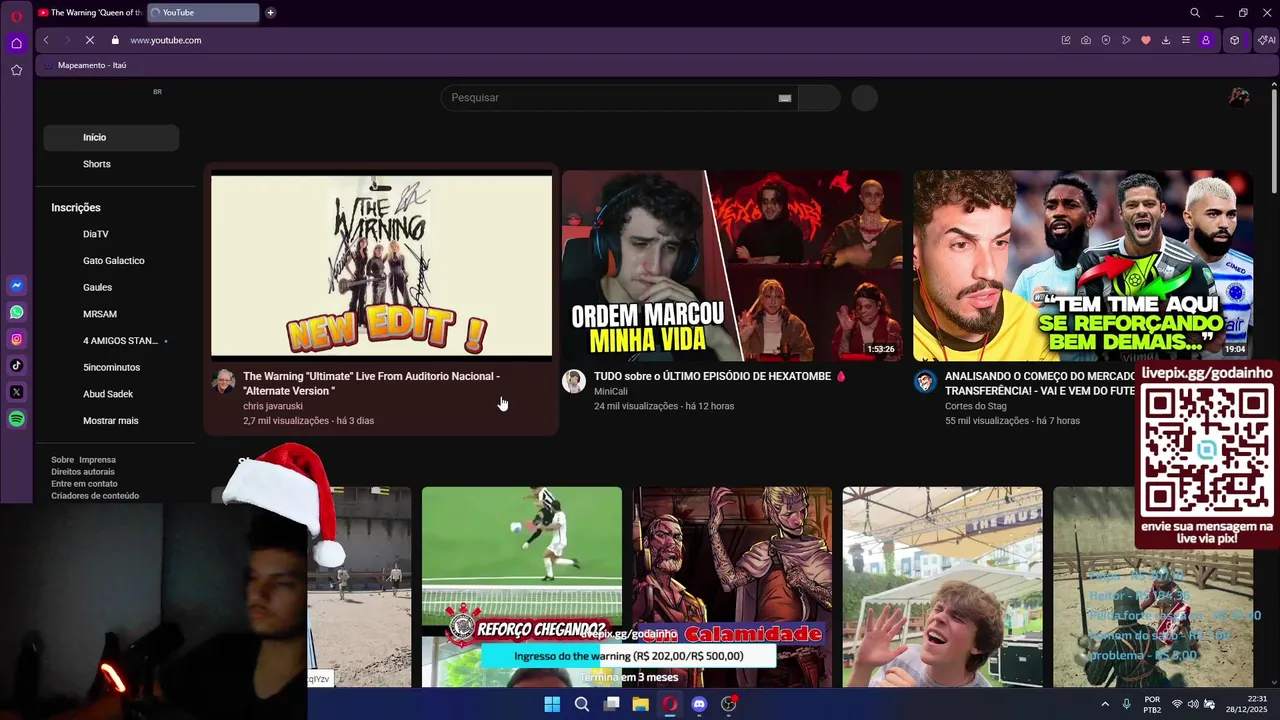
Task: Open The Warning NEW EDIT video thumbnail
Action: coord(381,266)
